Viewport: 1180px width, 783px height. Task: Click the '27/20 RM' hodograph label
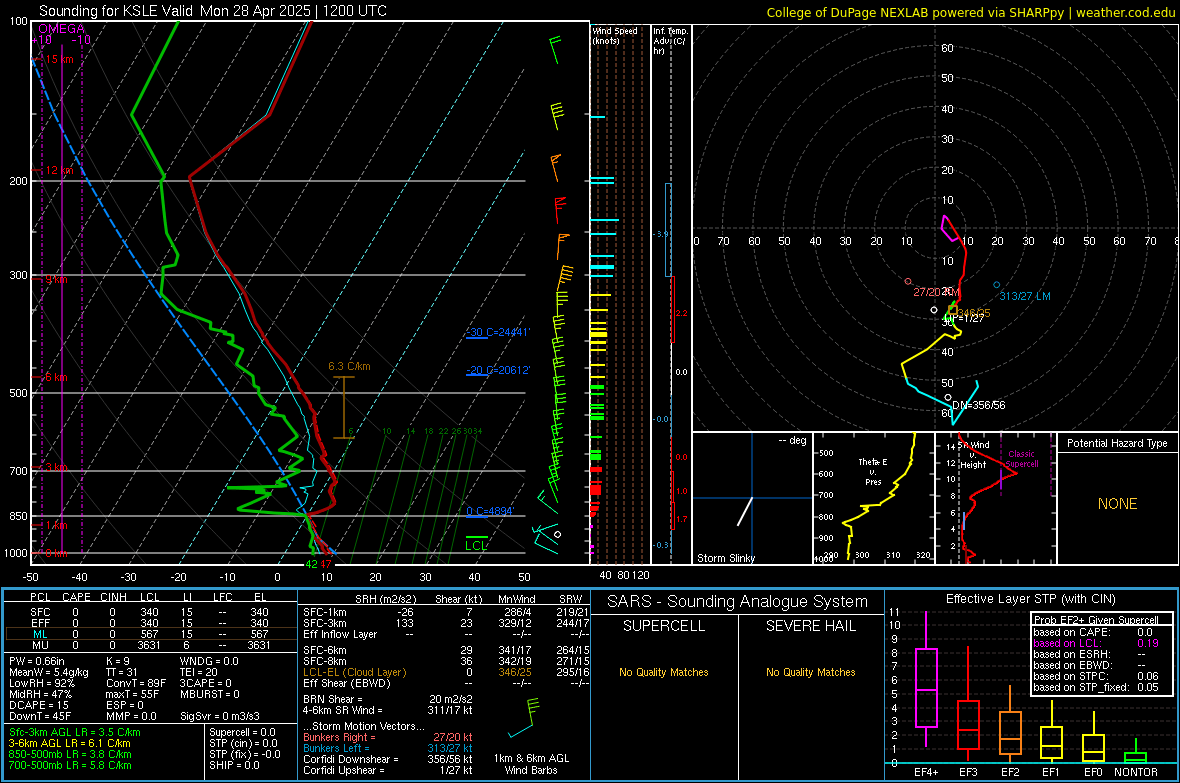(x=937, y=292)
